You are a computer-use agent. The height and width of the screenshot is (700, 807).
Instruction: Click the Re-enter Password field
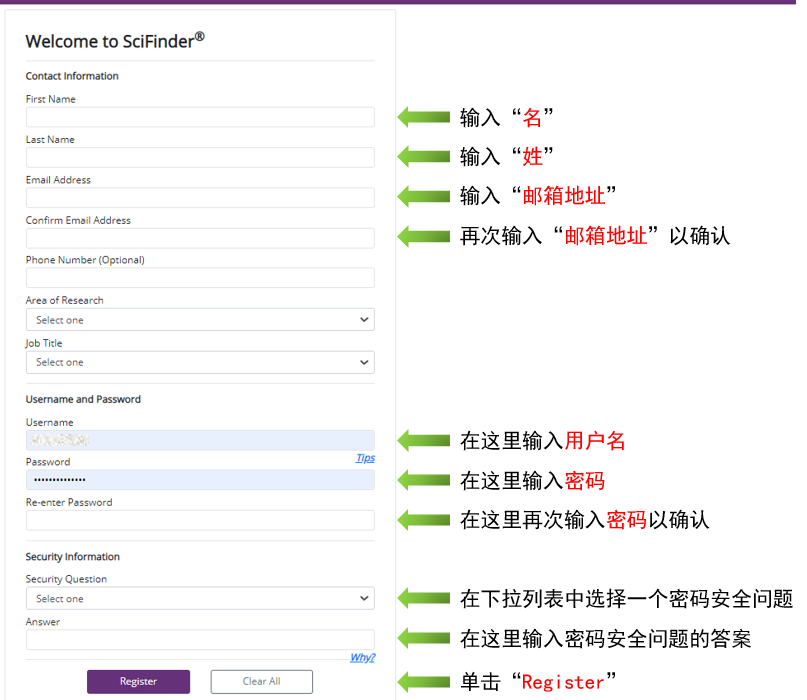point(199,520)
